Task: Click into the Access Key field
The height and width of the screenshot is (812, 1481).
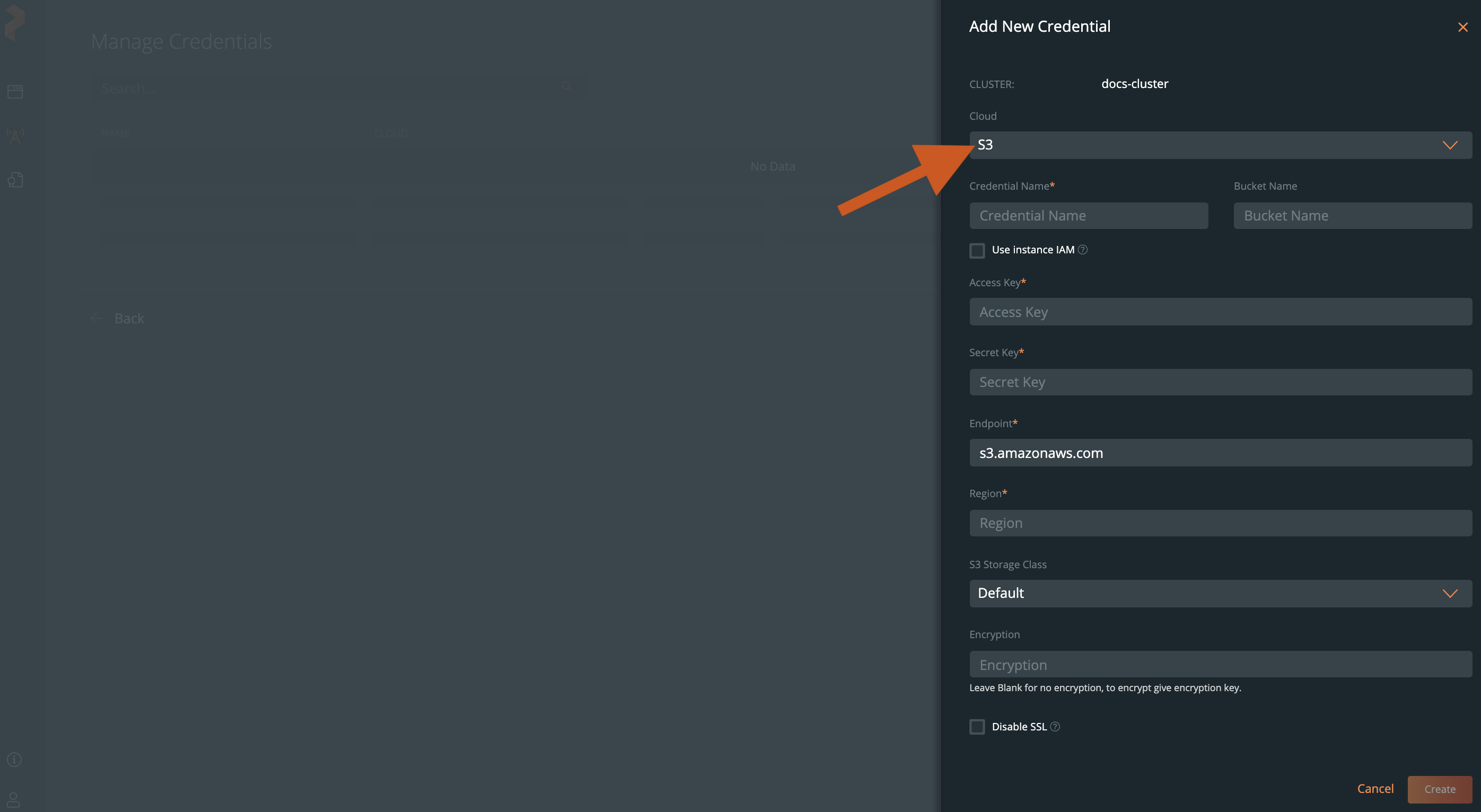Action: click(1220, 312)
